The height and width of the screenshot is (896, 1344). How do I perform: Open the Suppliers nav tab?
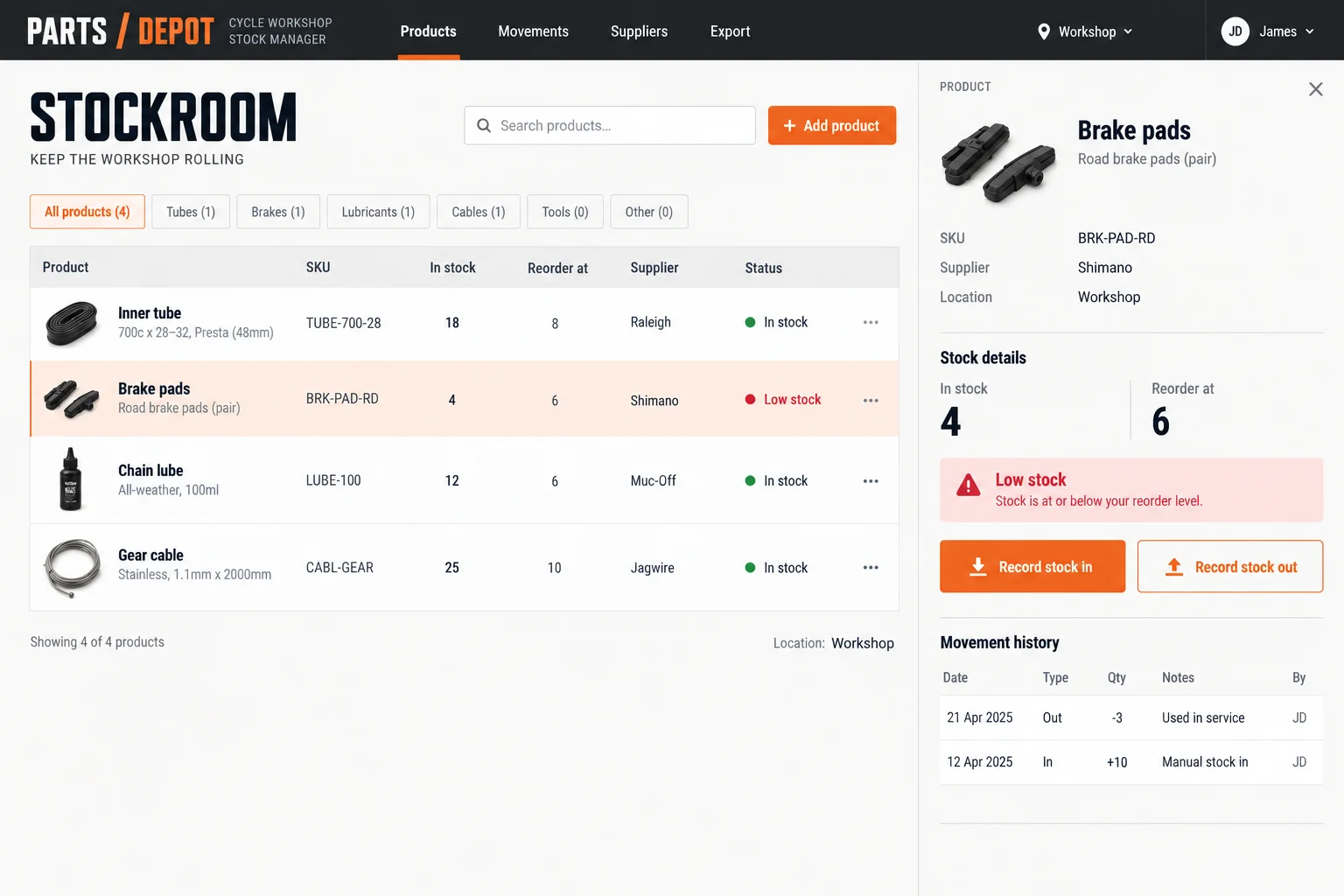(x=640, y=31)
